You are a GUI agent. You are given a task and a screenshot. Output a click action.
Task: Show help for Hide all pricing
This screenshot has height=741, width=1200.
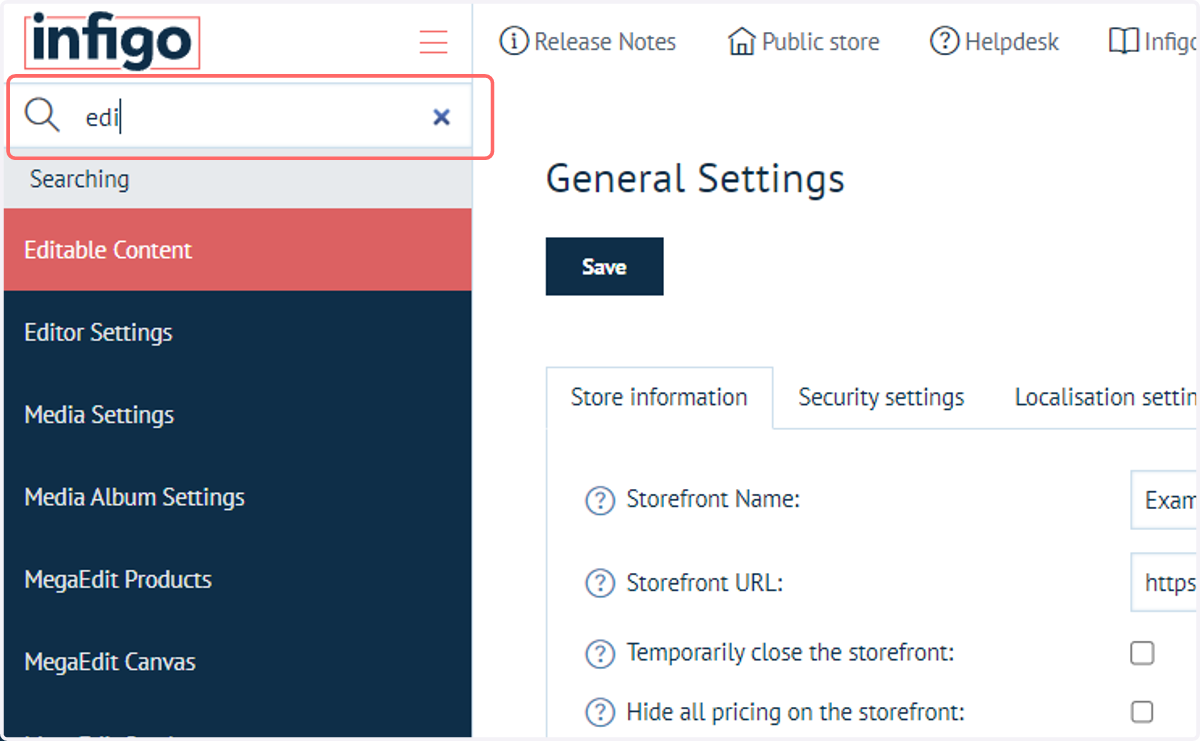tap(599, 713)
